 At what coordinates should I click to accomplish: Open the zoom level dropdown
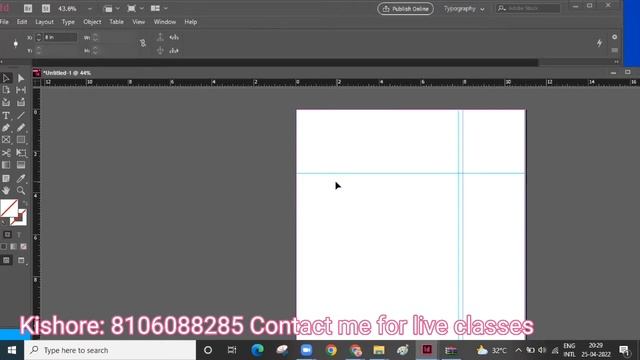pyautogui.click(x=89, y=9)
